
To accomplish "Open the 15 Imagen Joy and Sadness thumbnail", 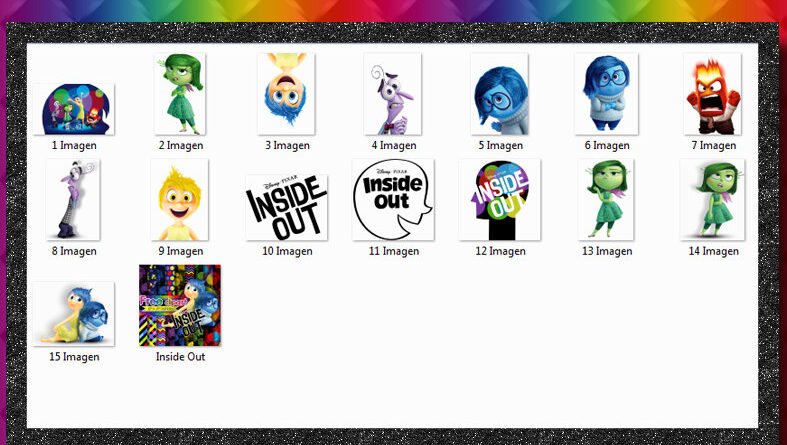I will point(73,313).
